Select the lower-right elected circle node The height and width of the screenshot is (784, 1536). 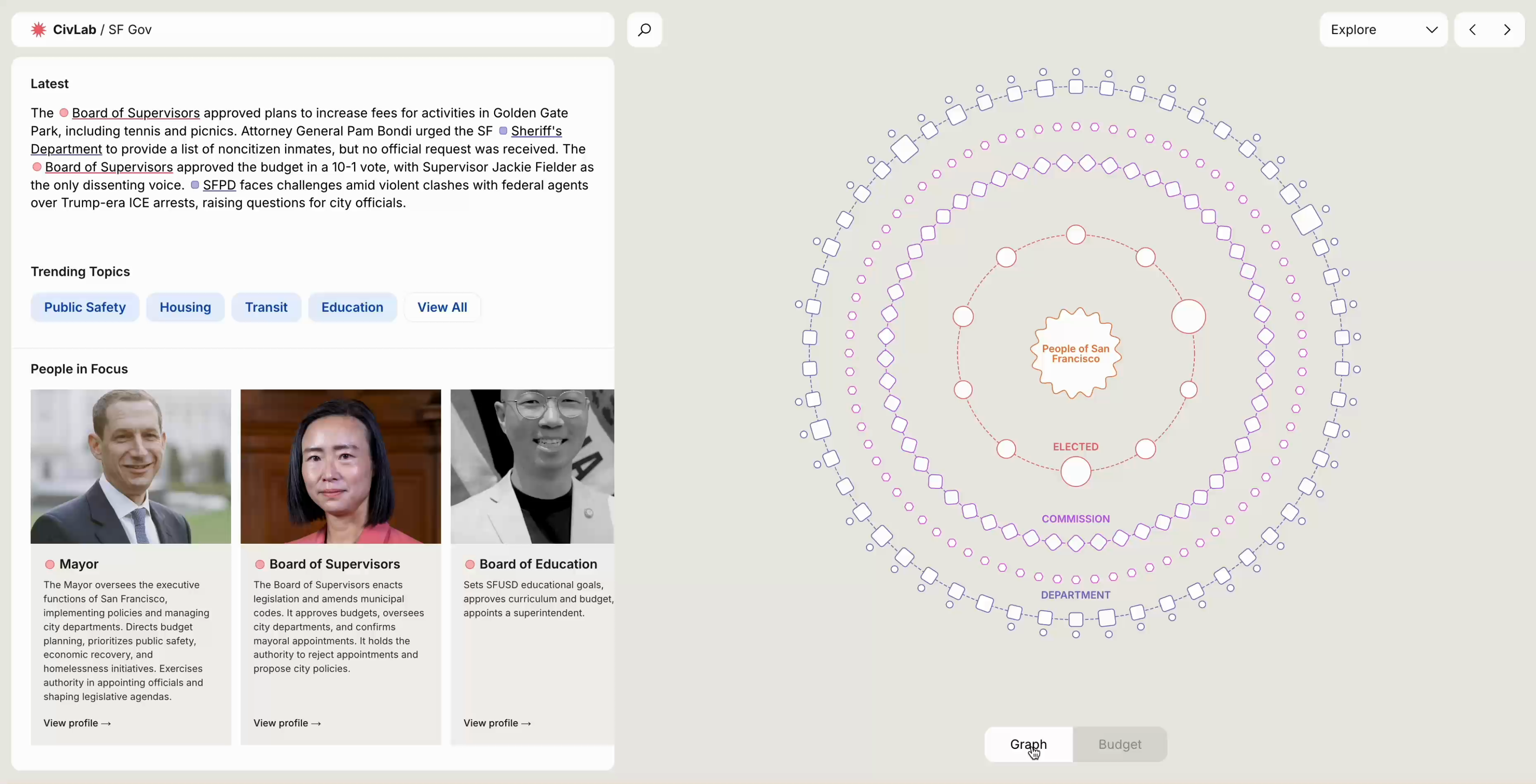tap(1146, 449)
